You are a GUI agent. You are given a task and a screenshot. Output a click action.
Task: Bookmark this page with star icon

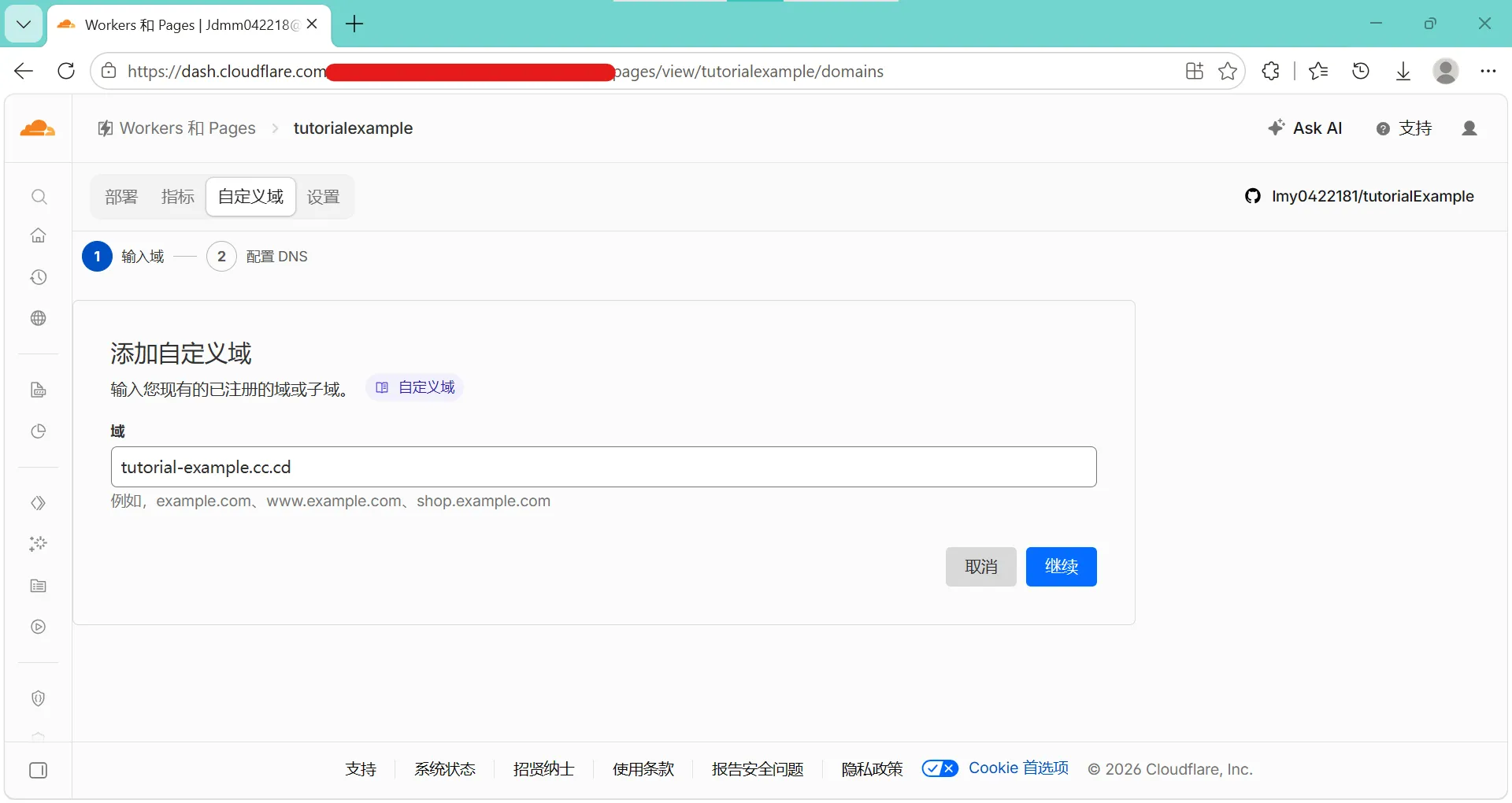tap(1228, 72)
